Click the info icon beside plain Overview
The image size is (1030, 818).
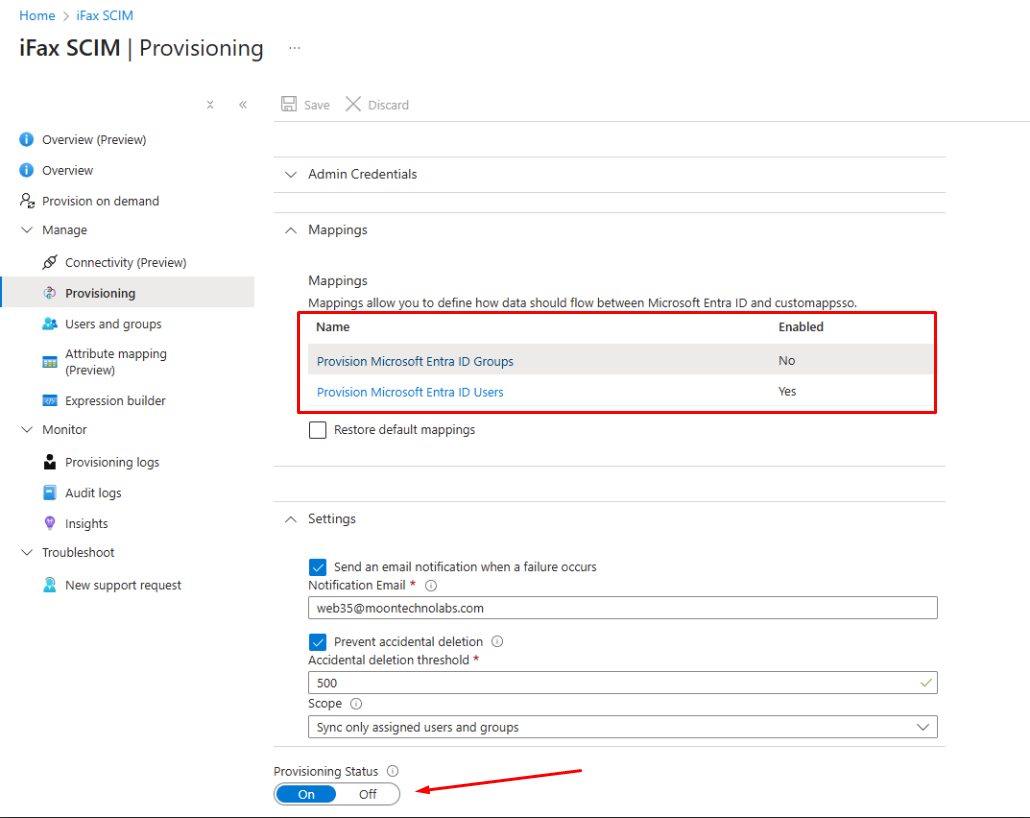(26, 170)
